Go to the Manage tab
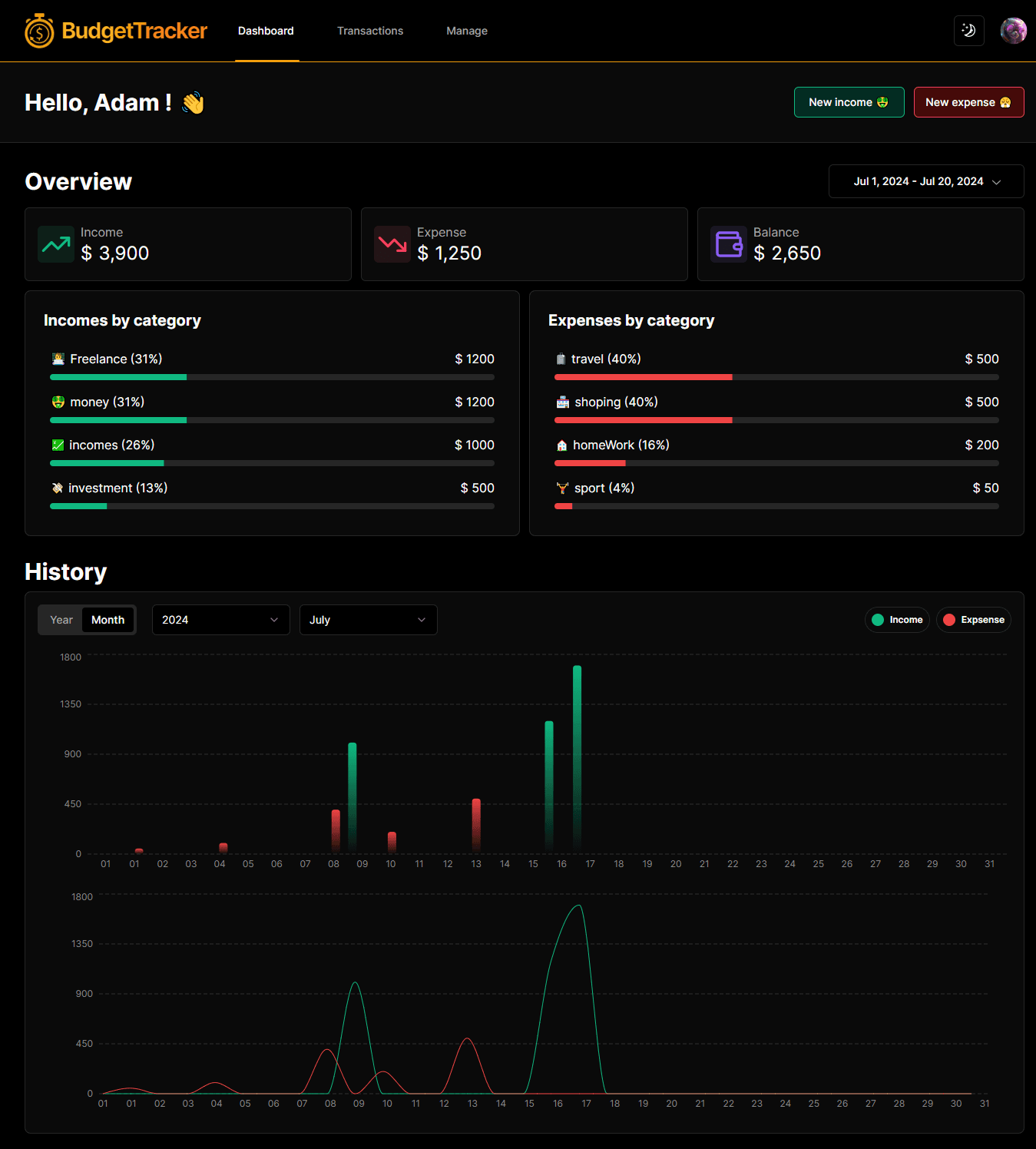 tap(467, 31)
